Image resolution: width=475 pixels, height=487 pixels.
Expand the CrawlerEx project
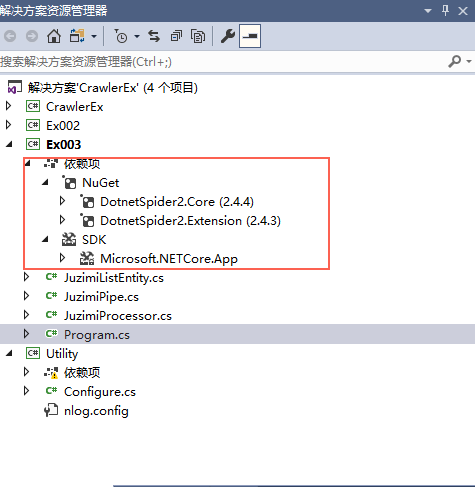point(9,106)
